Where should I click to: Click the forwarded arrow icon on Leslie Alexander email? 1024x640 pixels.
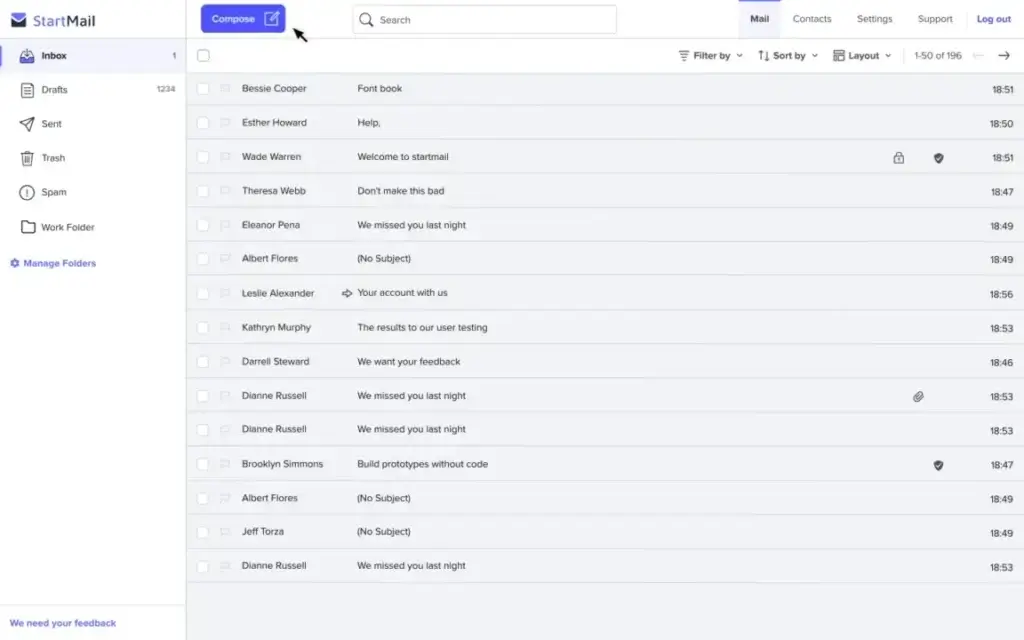347,293
